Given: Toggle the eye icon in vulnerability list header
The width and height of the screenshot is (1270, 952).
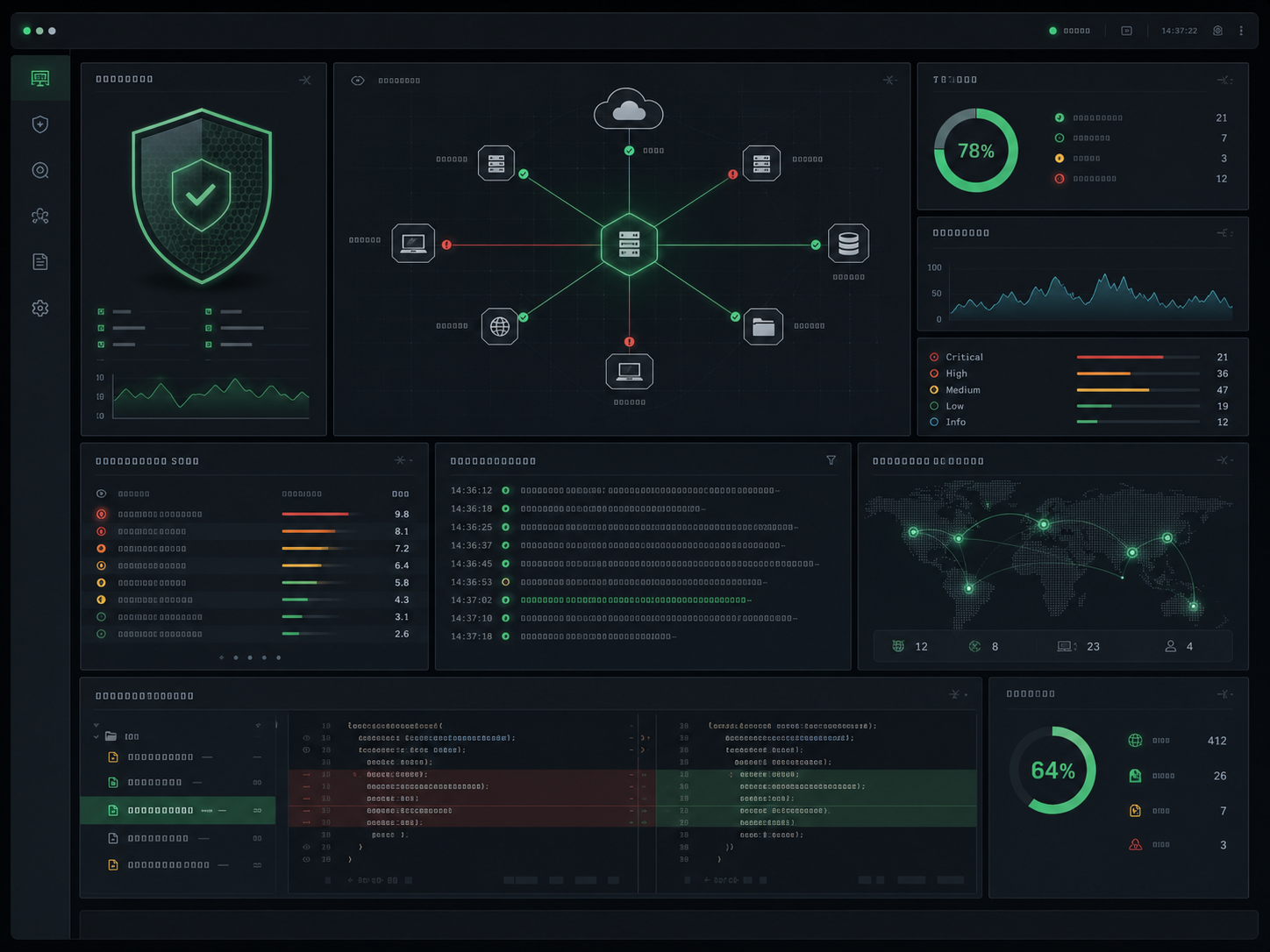Looking at the screenshot, I should tap(101, 494).
